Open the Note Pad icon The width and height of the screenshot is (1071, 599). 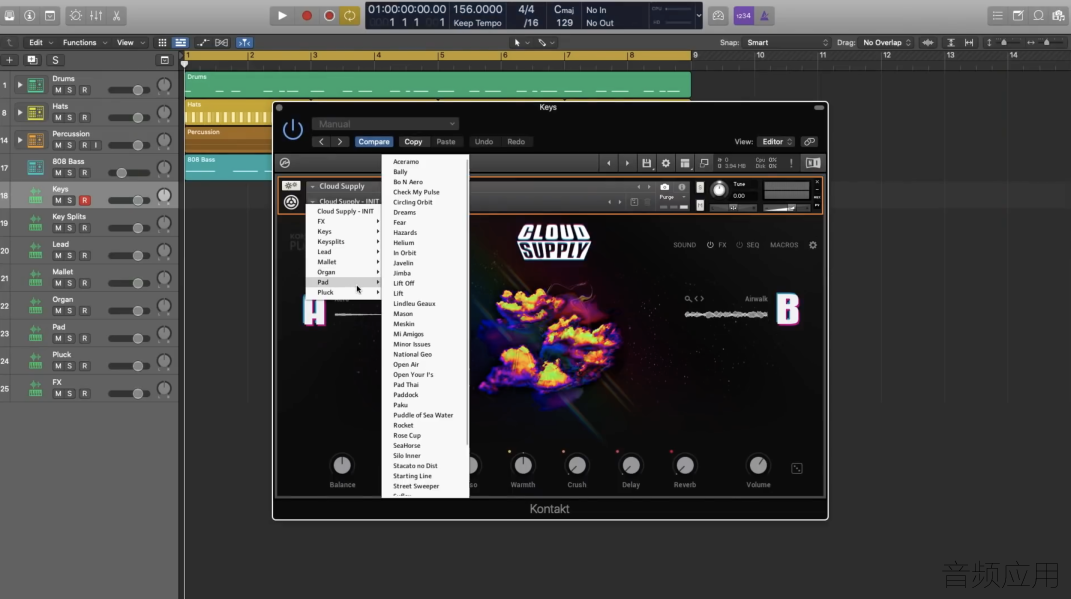point(1018,16)
